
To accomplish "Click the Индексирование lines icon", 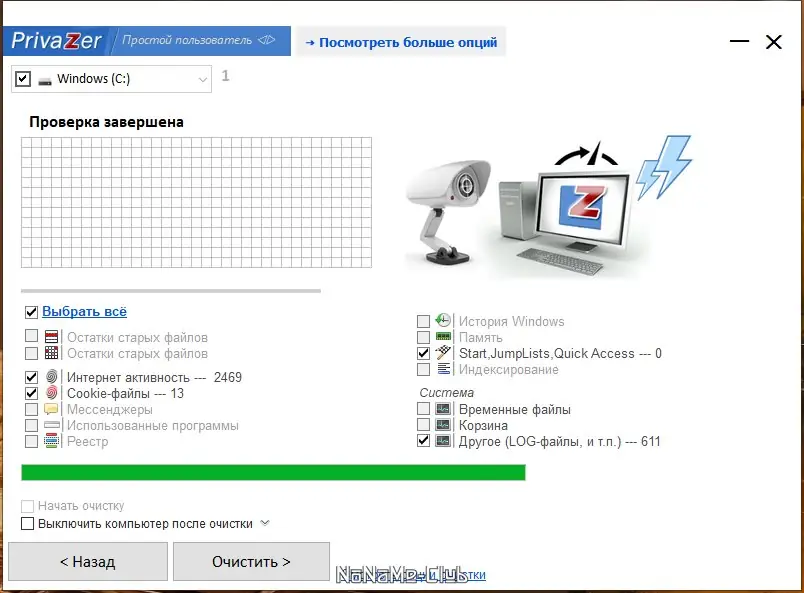I will click(x=444, y=369).
